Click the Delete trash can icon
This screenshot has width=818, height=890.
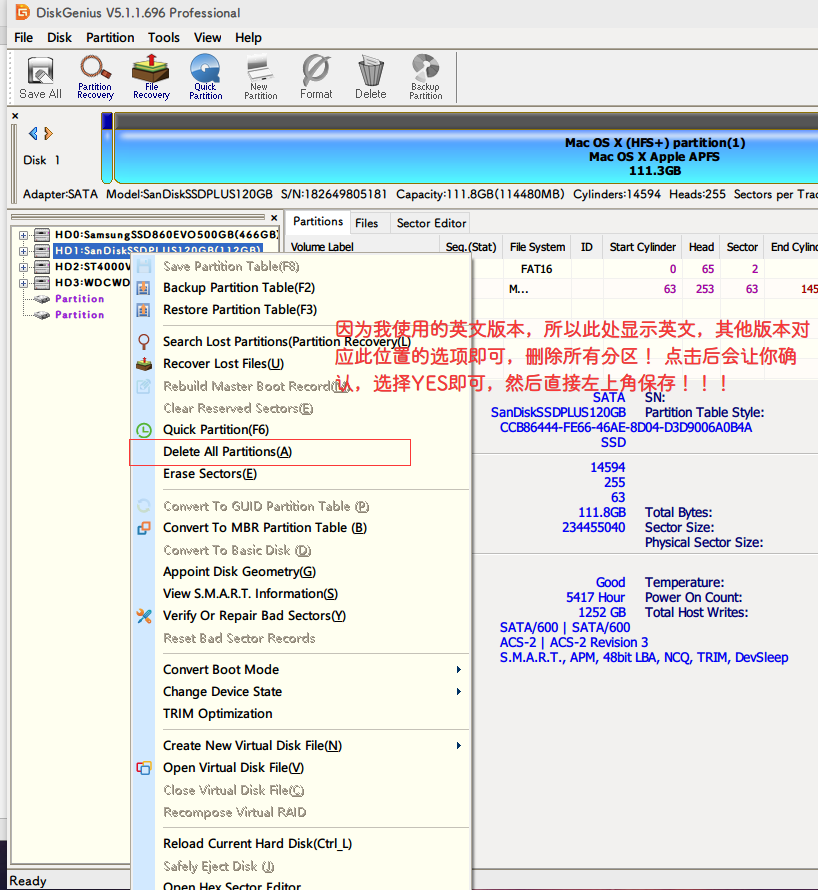coord(371,78)
